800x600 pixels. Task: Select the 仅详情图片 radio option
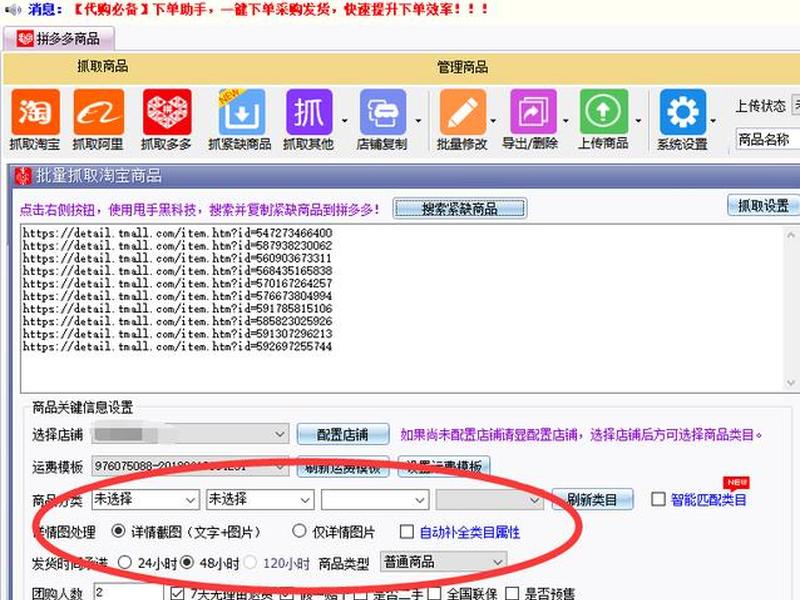pyautogui.click(x=299, y=531)
